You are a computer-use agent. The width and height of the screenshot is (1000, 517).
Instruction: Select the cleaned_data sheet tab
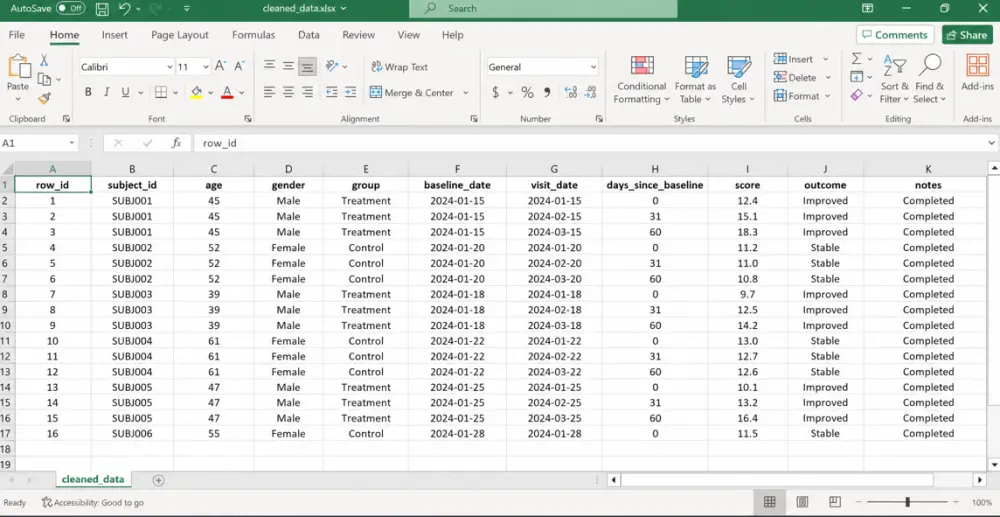pos(93,479)
